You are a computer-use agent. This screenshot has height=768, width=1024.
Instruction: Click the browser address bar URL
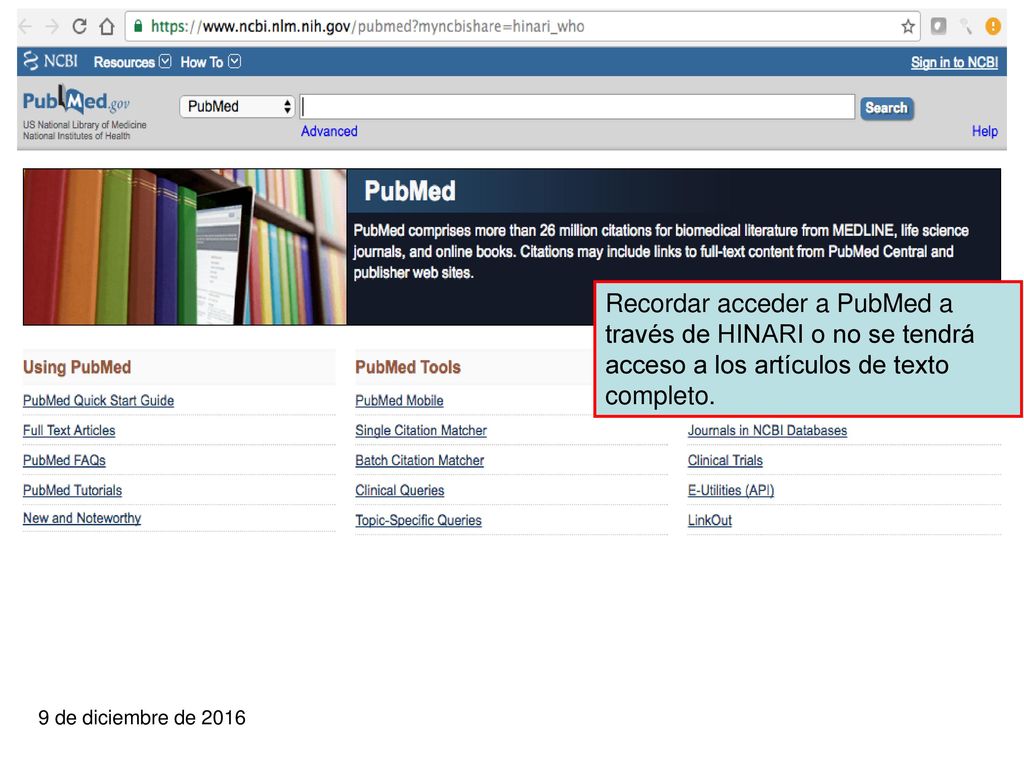(x=367, y=27)
